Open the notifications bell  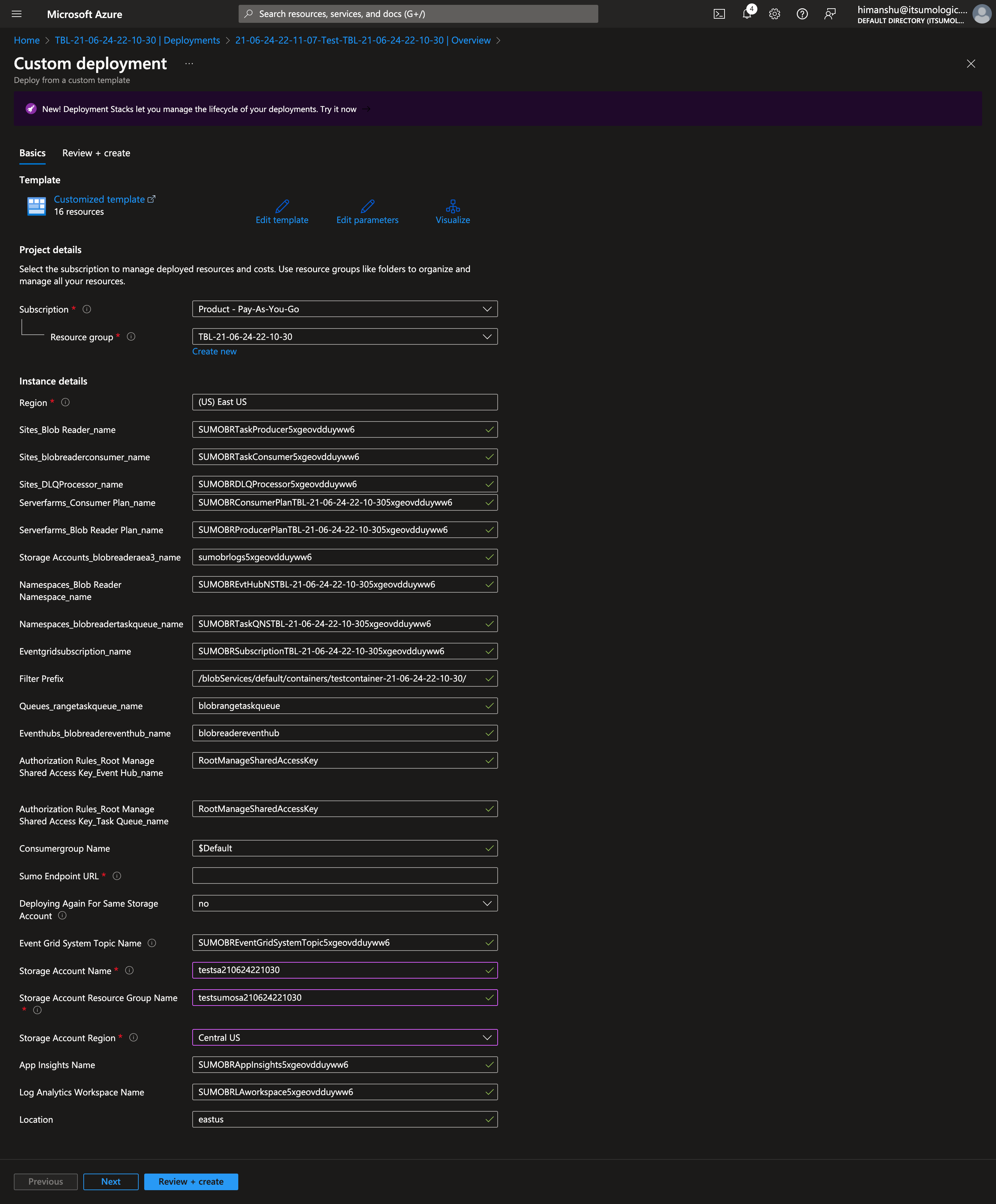(x=747, y=14)
